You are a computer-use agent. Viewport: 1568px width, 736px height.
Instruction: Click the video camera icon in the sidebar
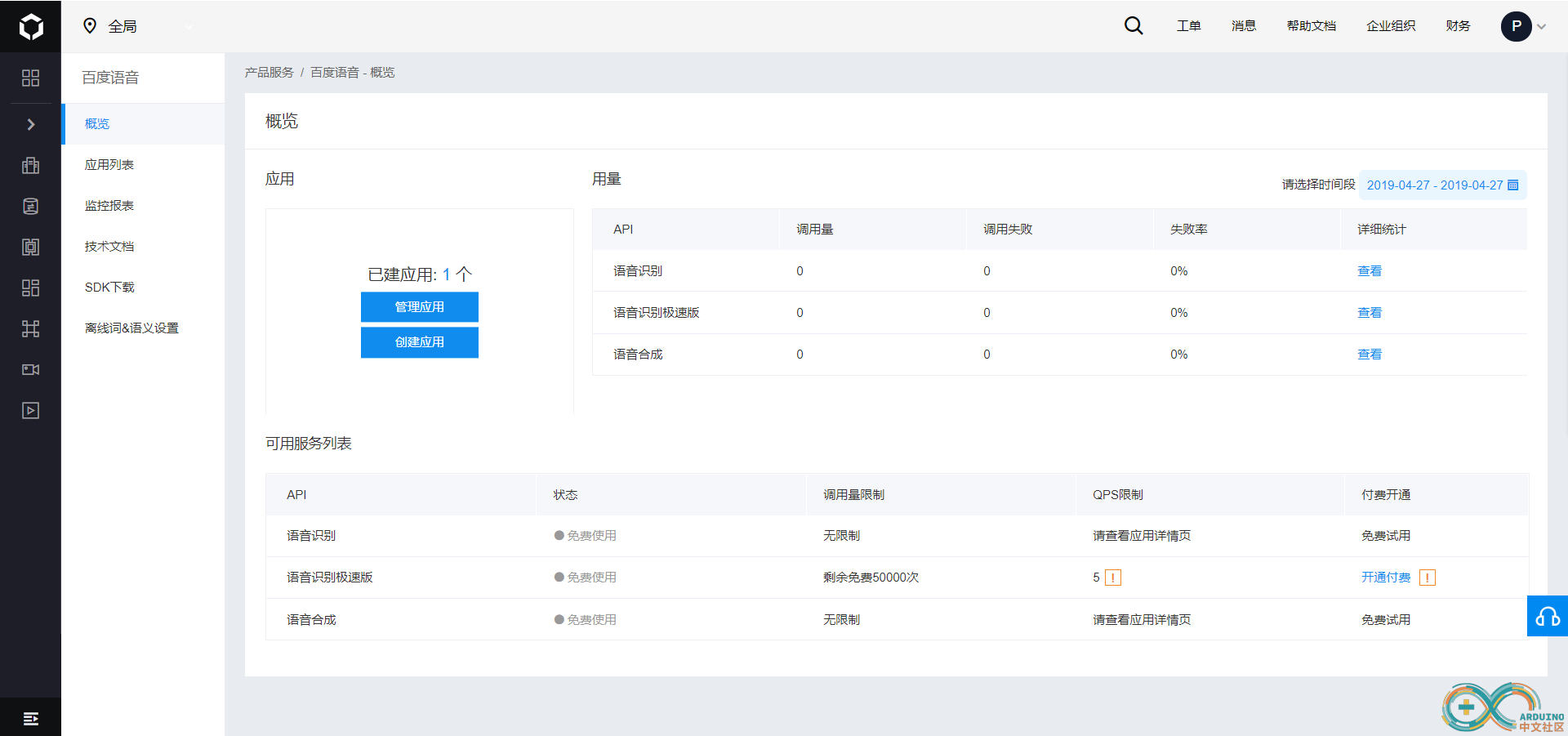coord(30,369)
